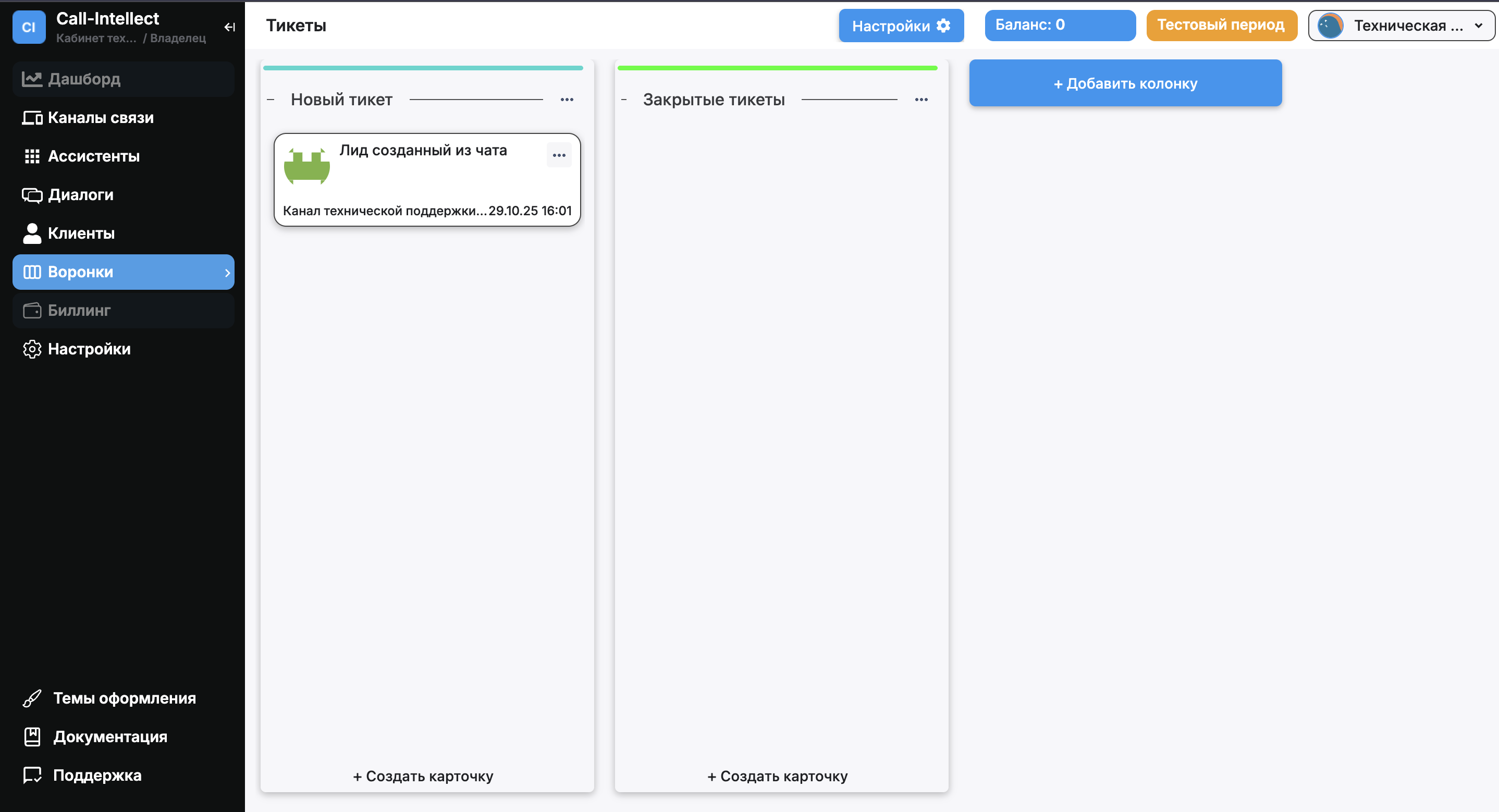Go to Диалоги chat icon

(x=32, y=195)
